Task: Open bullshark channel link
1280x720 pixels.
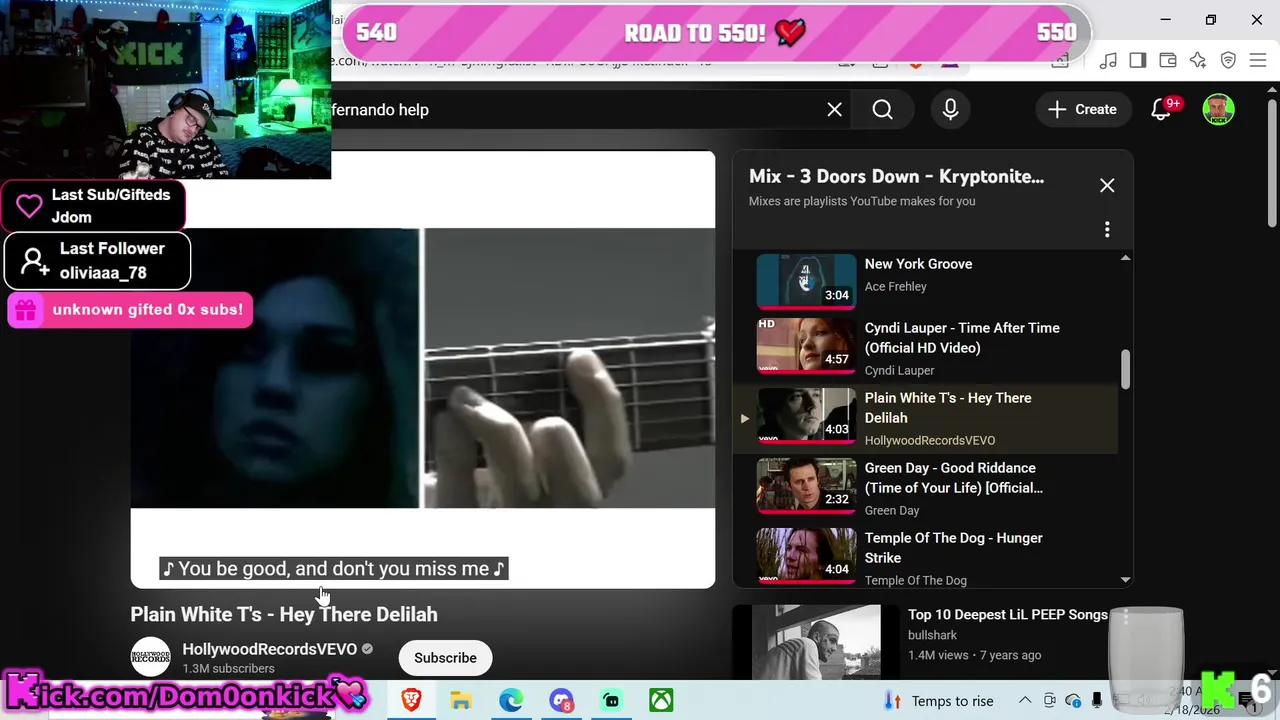Action: [932, 635]
